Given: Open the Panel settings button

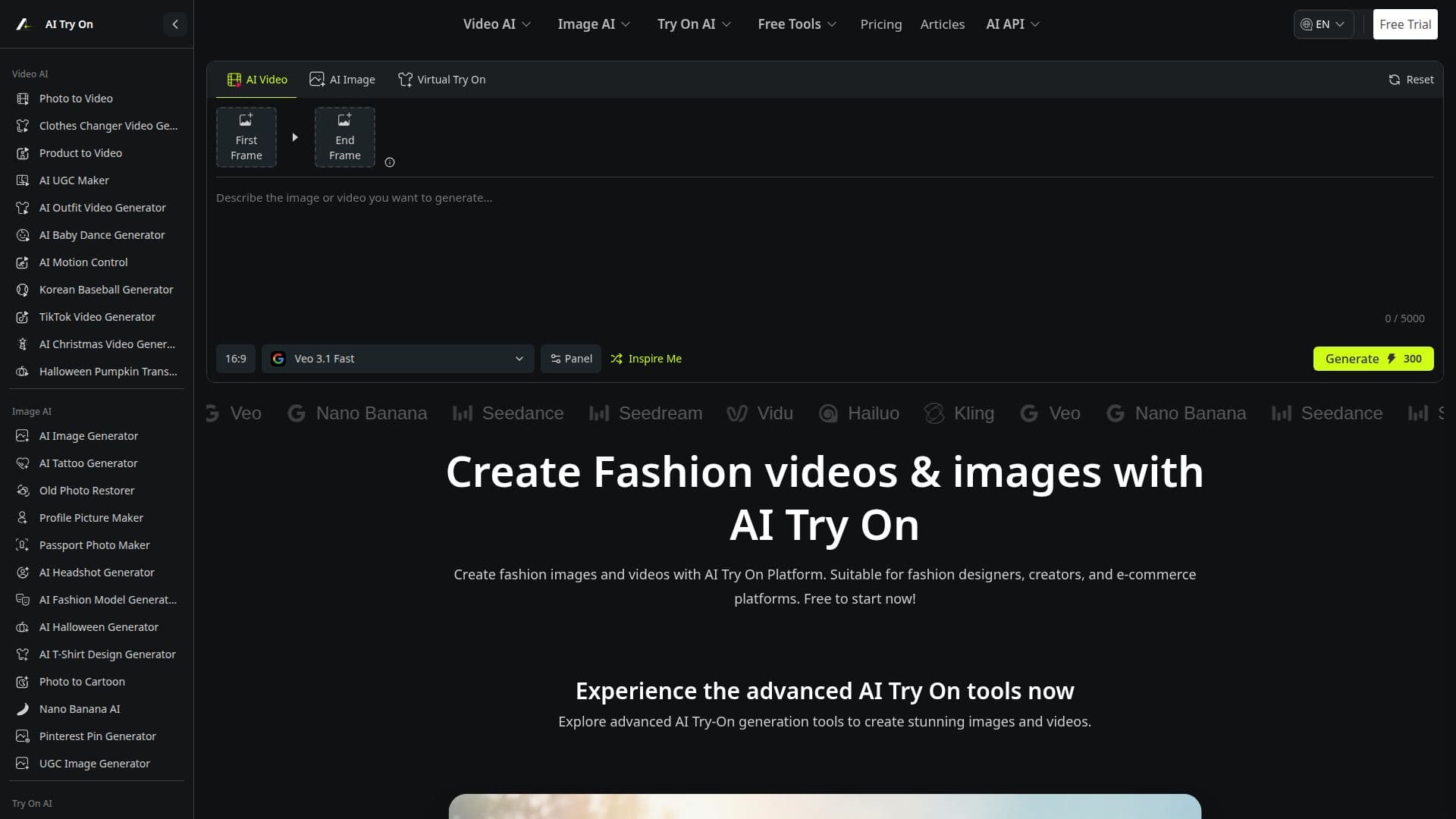Looking at the screenshot, I should (571, 359).
